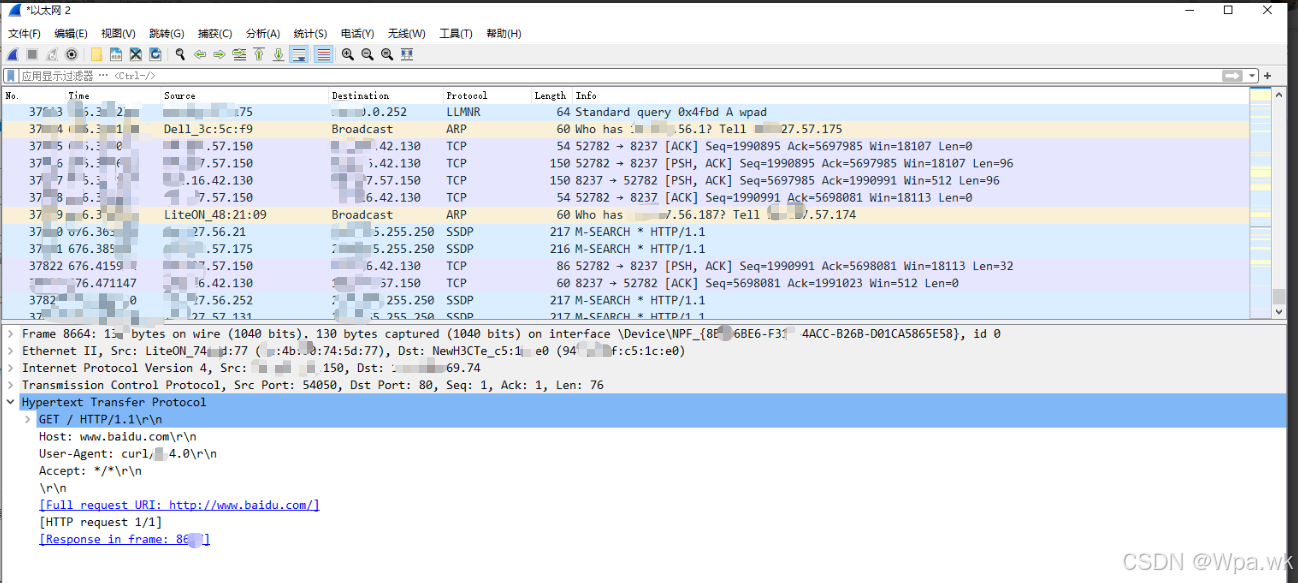
Task: Apply display filter arrow button
Action: tap(1232, 76)
